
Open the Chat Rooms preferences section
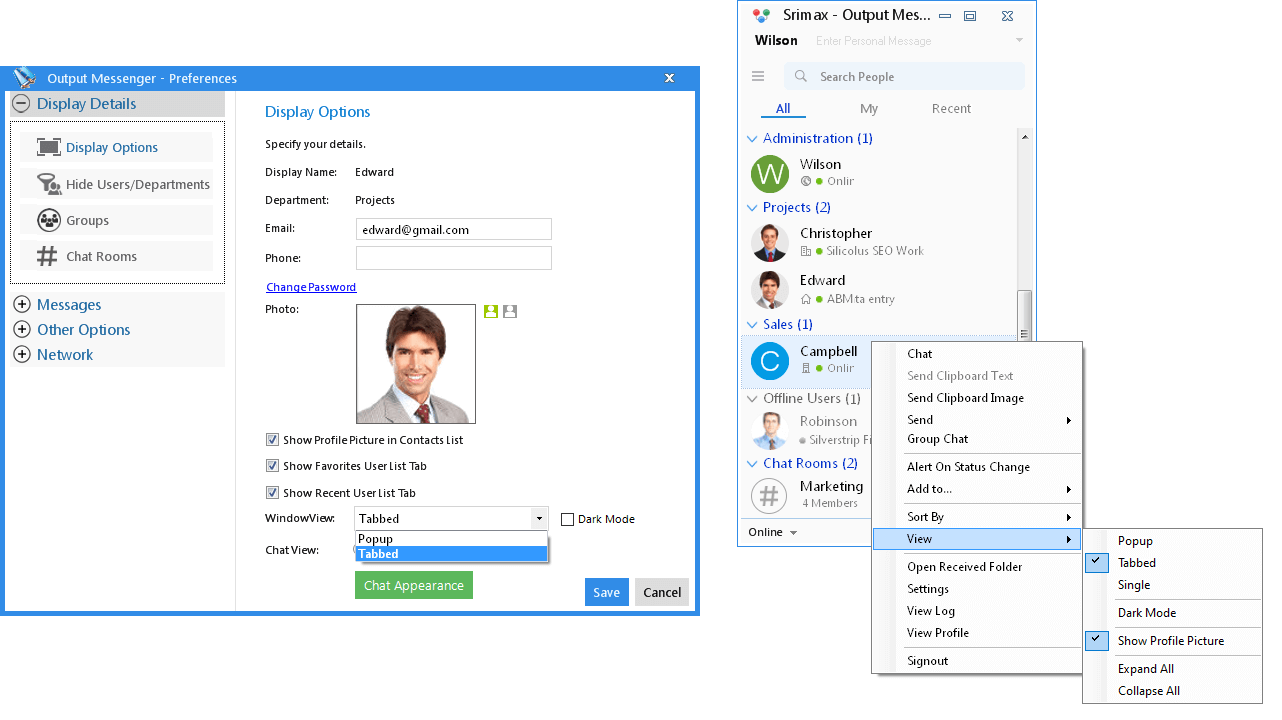[x=116, y=256]
